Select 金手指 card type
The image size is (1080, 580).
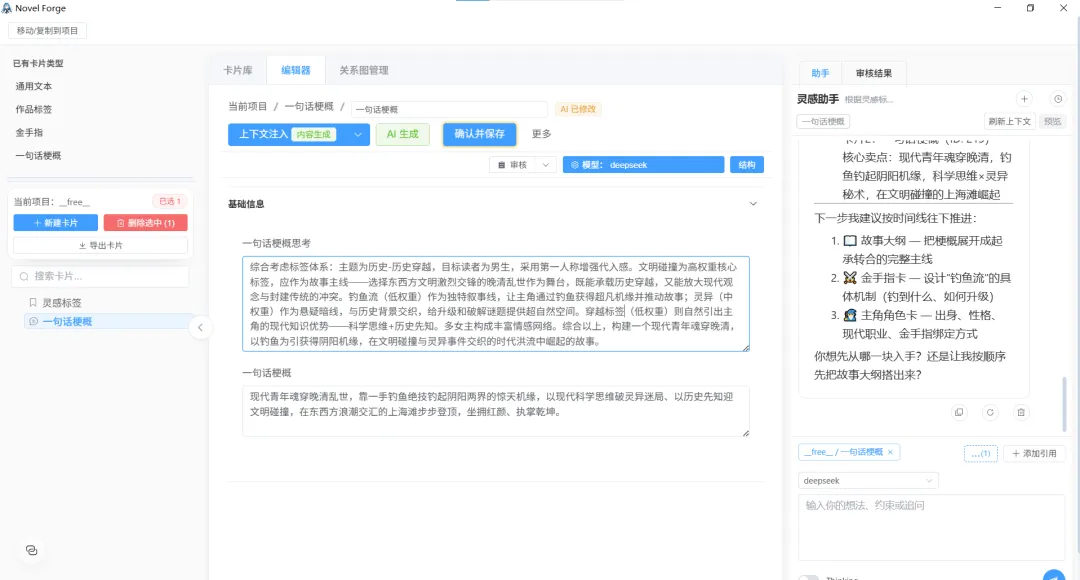tap(30, 132)
